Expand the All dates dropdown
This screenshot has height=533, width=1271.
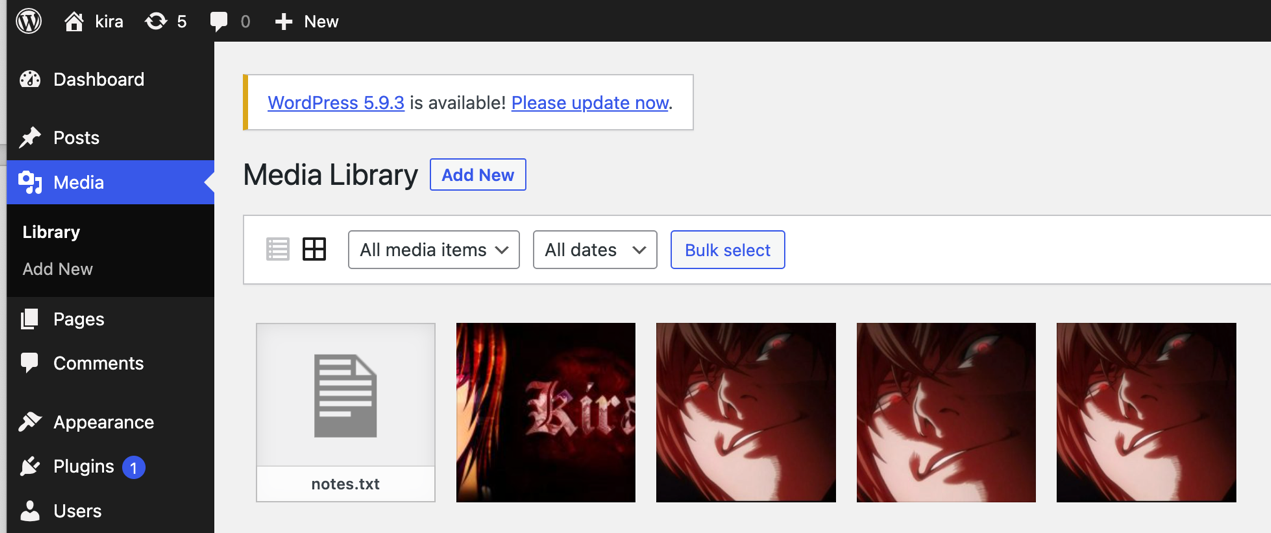coord(594,250)
